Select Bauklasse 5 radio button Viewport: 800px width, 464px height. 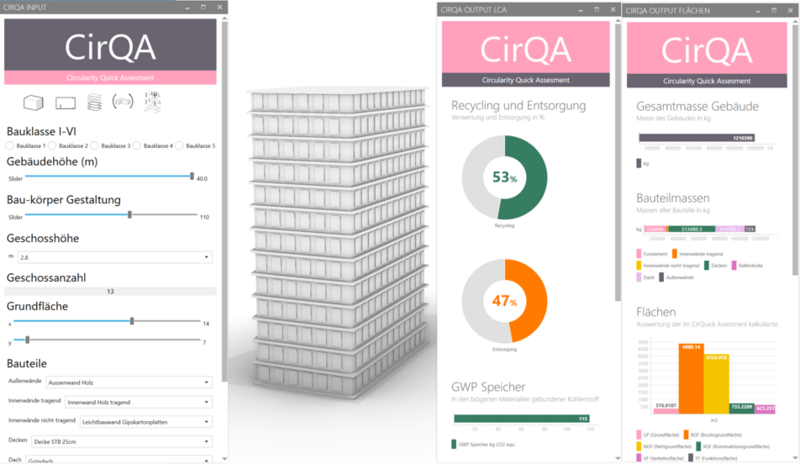click(x=179, y=146)
